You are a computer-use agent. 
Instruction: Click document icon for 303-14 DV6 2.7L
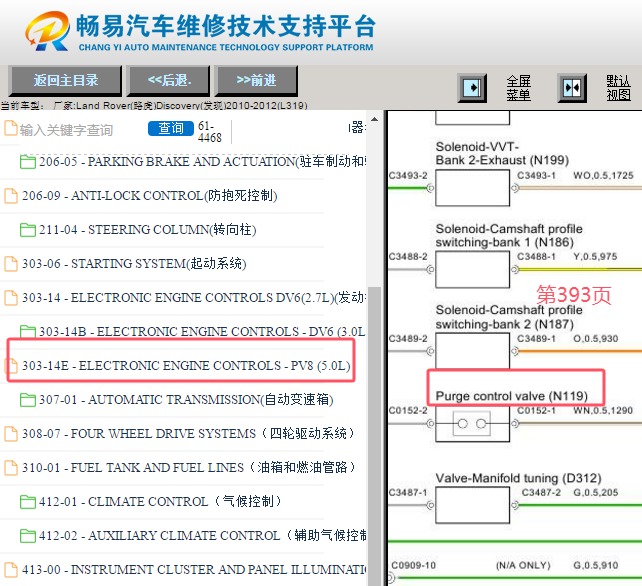click(x=11, y=298)
